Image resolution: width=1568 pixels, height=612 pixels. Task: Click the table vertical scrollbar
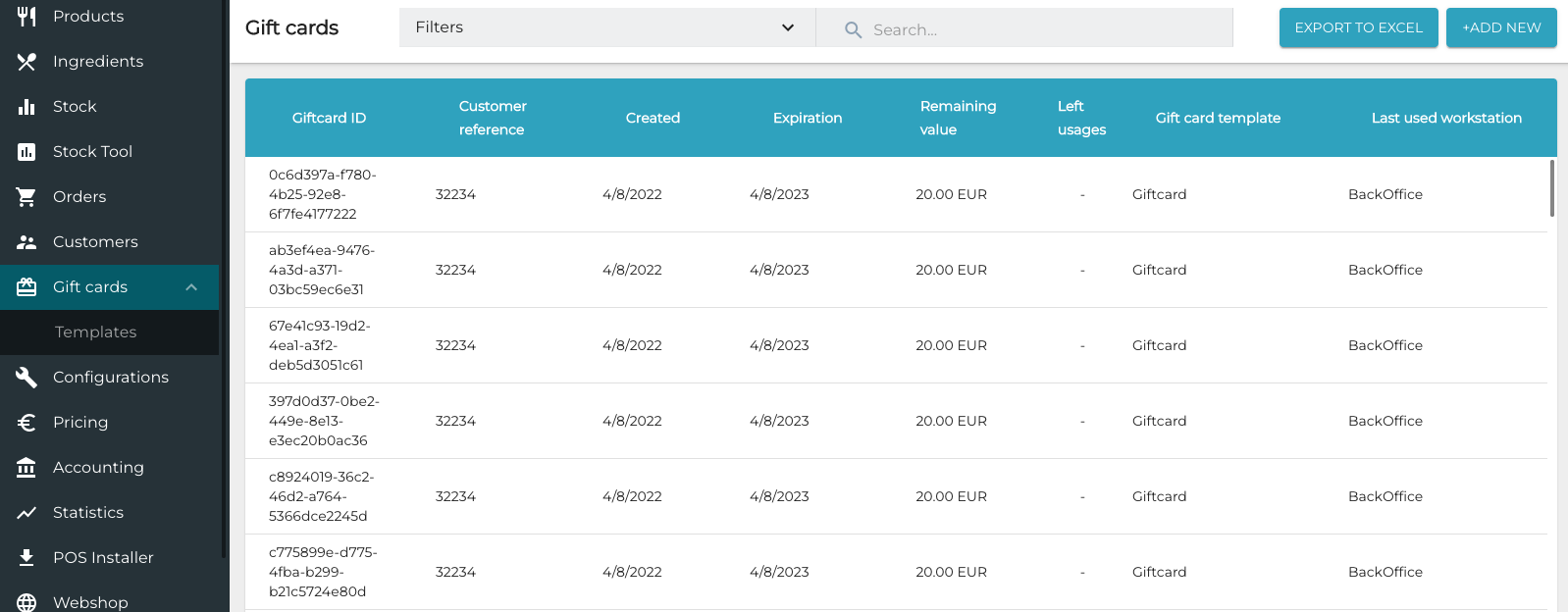click(1551, 188)
